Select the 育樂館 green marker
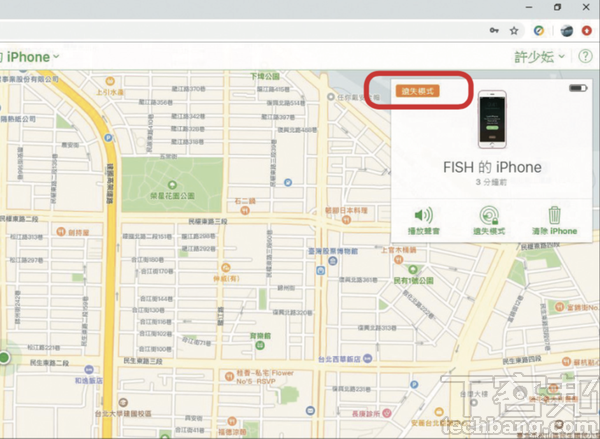Viewport: 600px width, 439px height. [260, 345]
